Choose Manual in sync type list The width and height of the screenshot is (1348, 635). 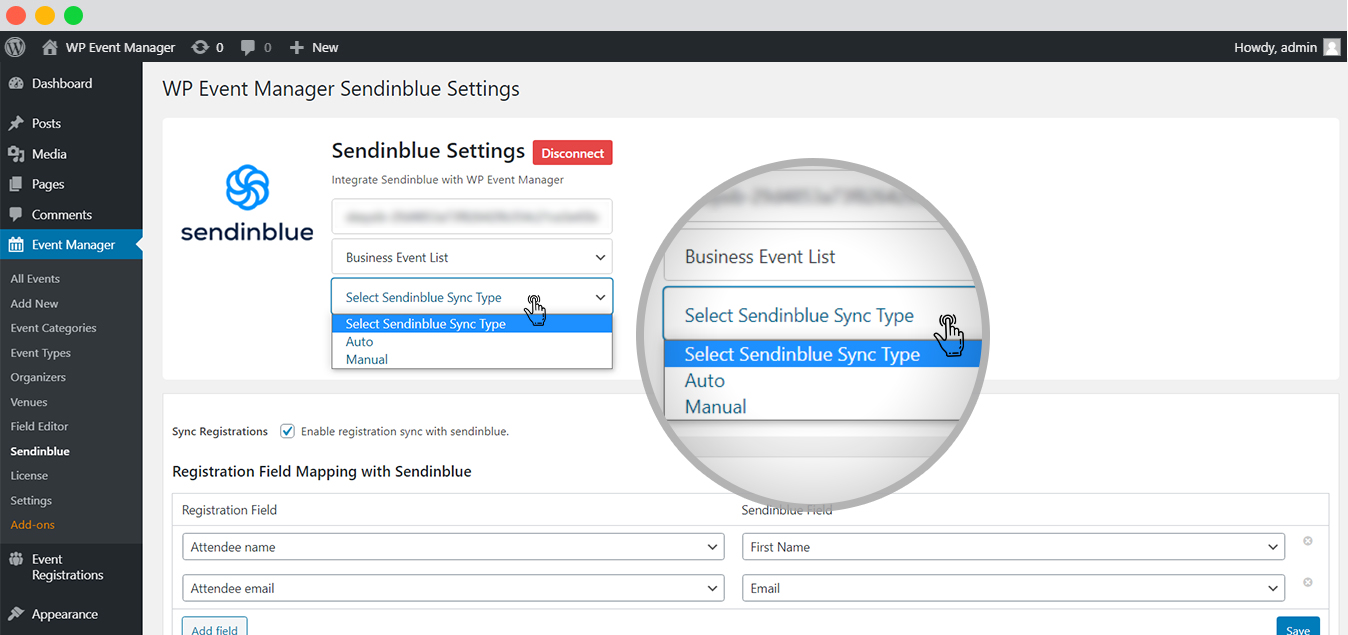coord(472,360)
